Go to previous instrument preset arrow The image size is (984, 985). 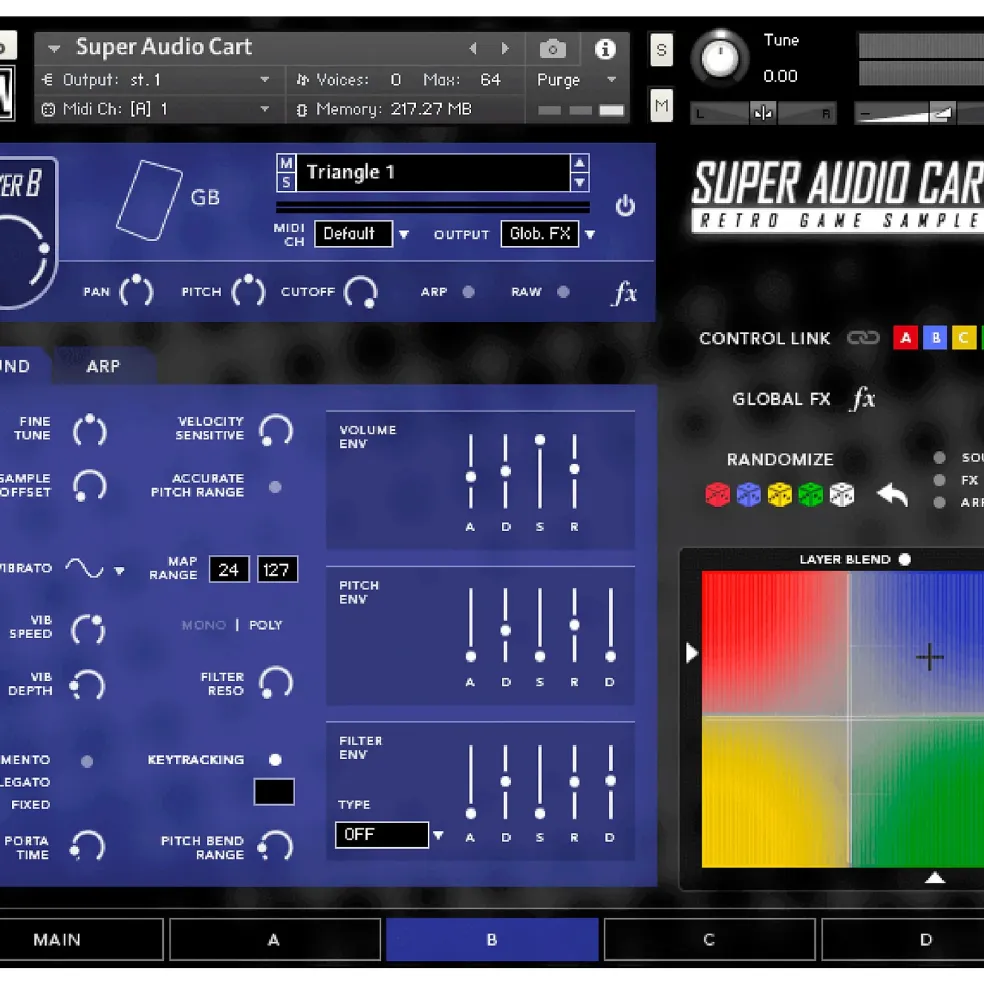[473, 48]
